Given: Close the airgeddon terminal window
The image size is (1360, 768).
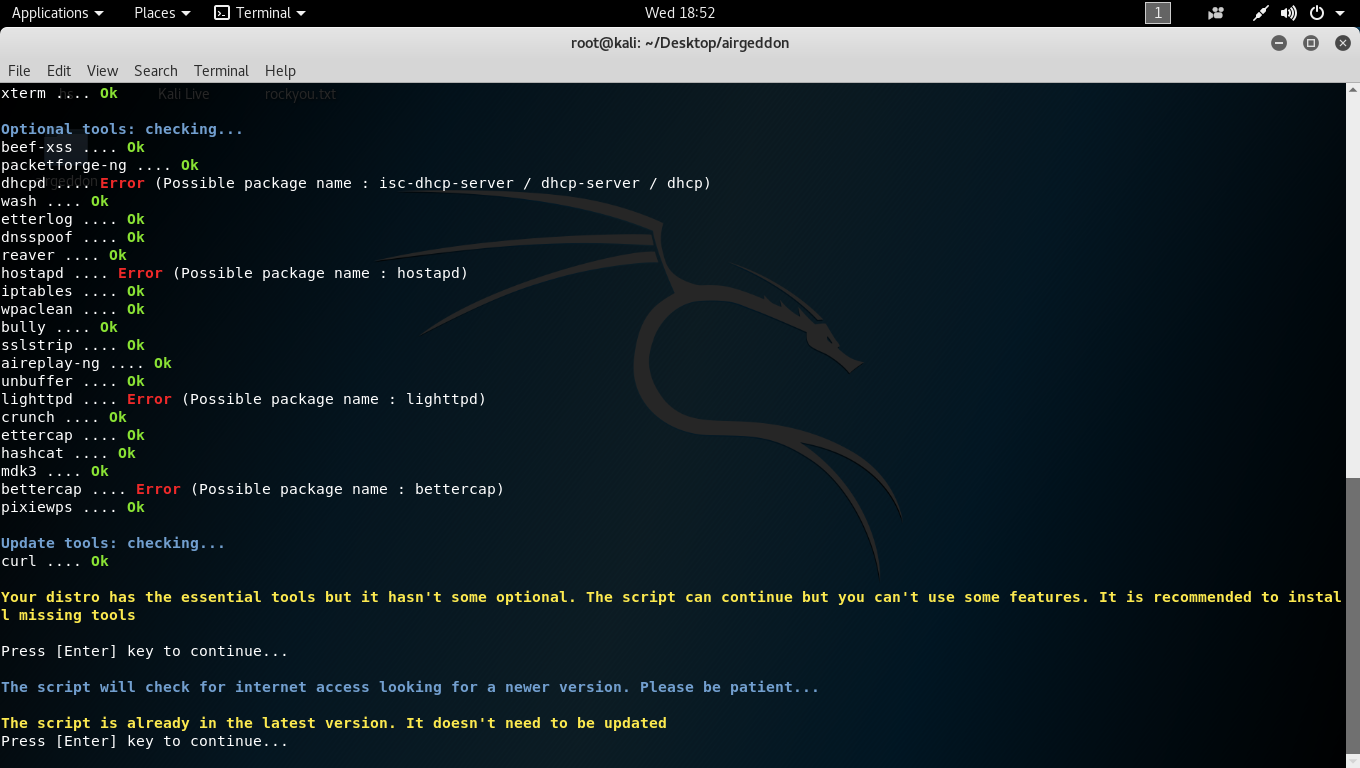Looking at the screenshot, I should click(1342, 43).
